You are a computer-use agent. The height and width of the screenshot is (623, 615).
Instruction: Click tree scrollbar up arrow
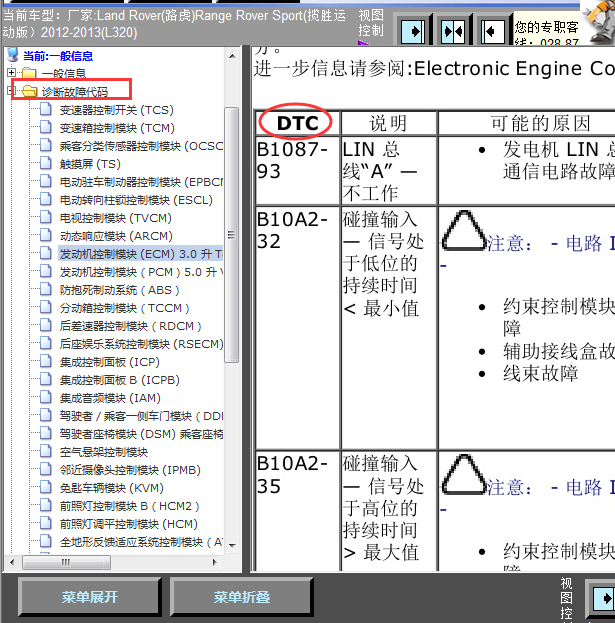tap(232, 56)
